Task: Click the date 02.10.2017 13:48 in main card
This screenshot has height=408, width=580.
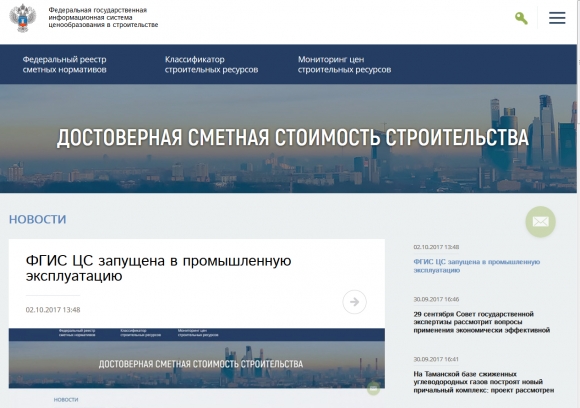Action: (x=53, y=310)
